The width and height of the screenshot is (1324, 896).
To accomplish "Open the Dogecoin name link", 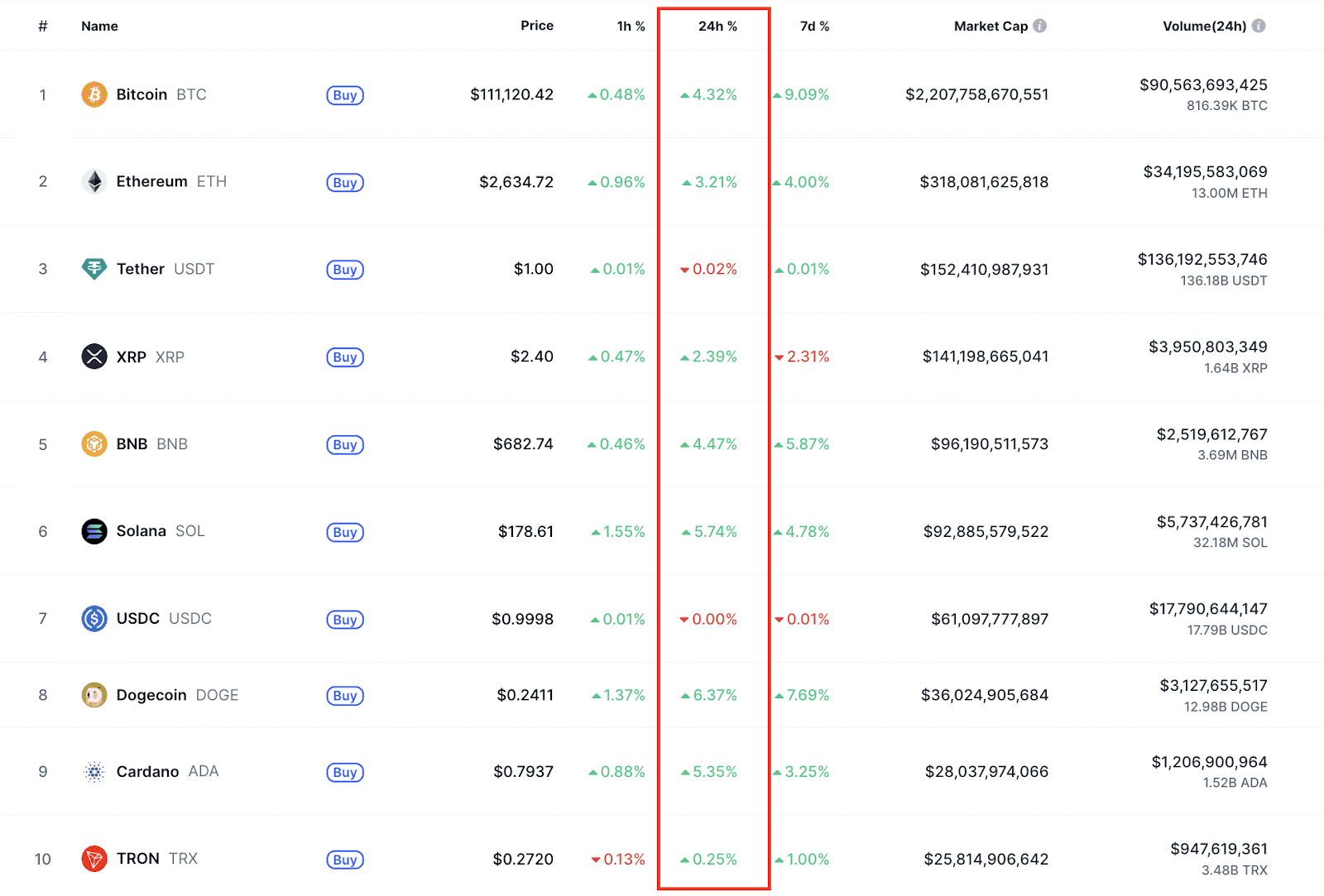I will 151,695.
